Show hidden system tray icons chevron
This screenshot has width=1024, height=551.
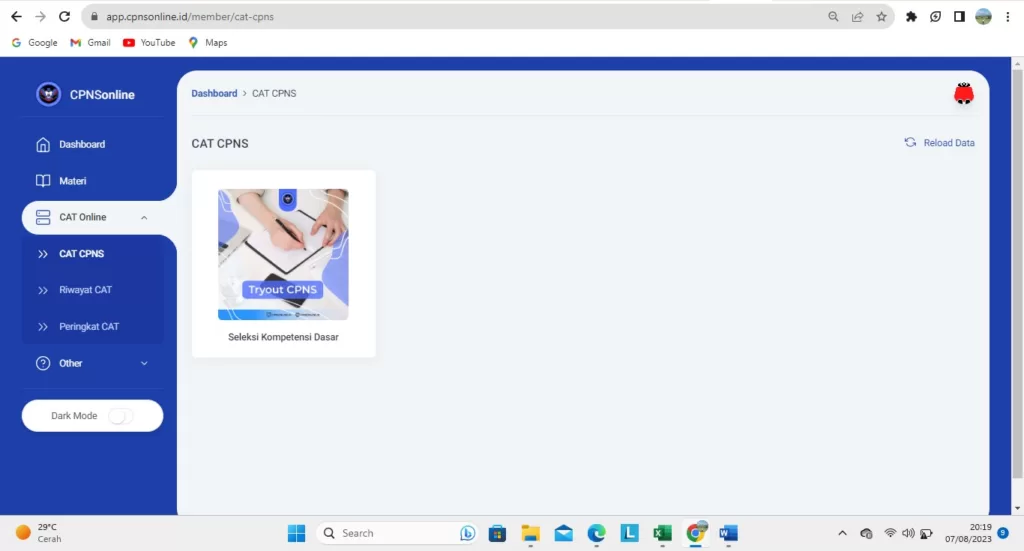[842, 533]
